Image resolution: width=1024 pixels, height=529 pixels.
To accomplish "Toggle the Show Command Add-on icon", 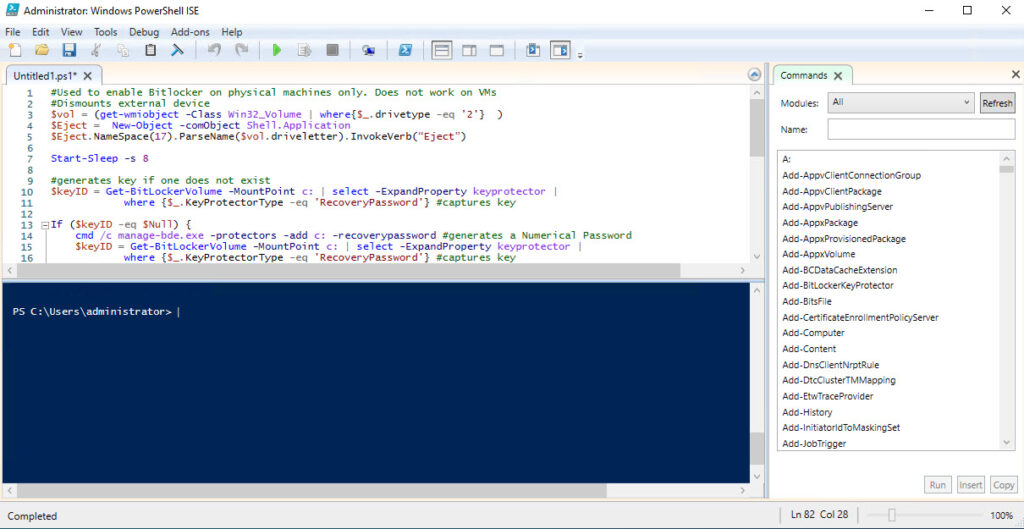I will 560,50.
